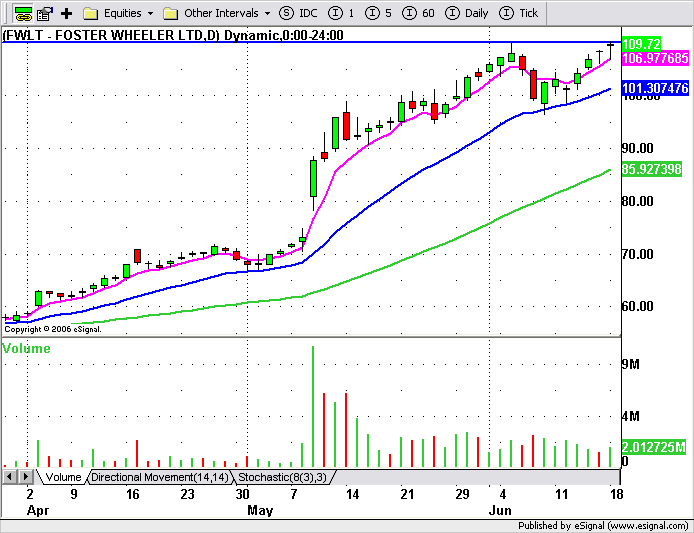Click the 9M volume axis label
Image resolution: width=694 pixels, height=533 pixels.
[631, 364]
